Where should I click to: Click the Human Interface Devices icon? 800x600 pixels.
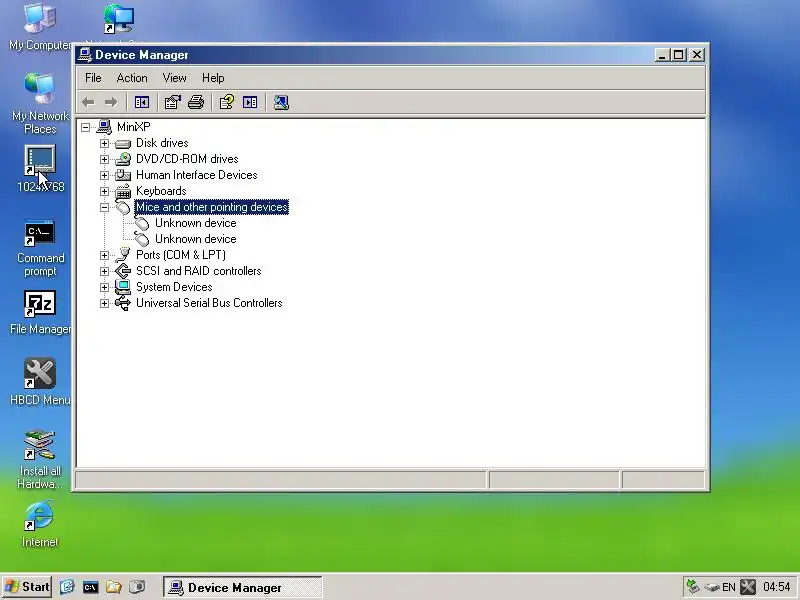(x=123, y=175)
